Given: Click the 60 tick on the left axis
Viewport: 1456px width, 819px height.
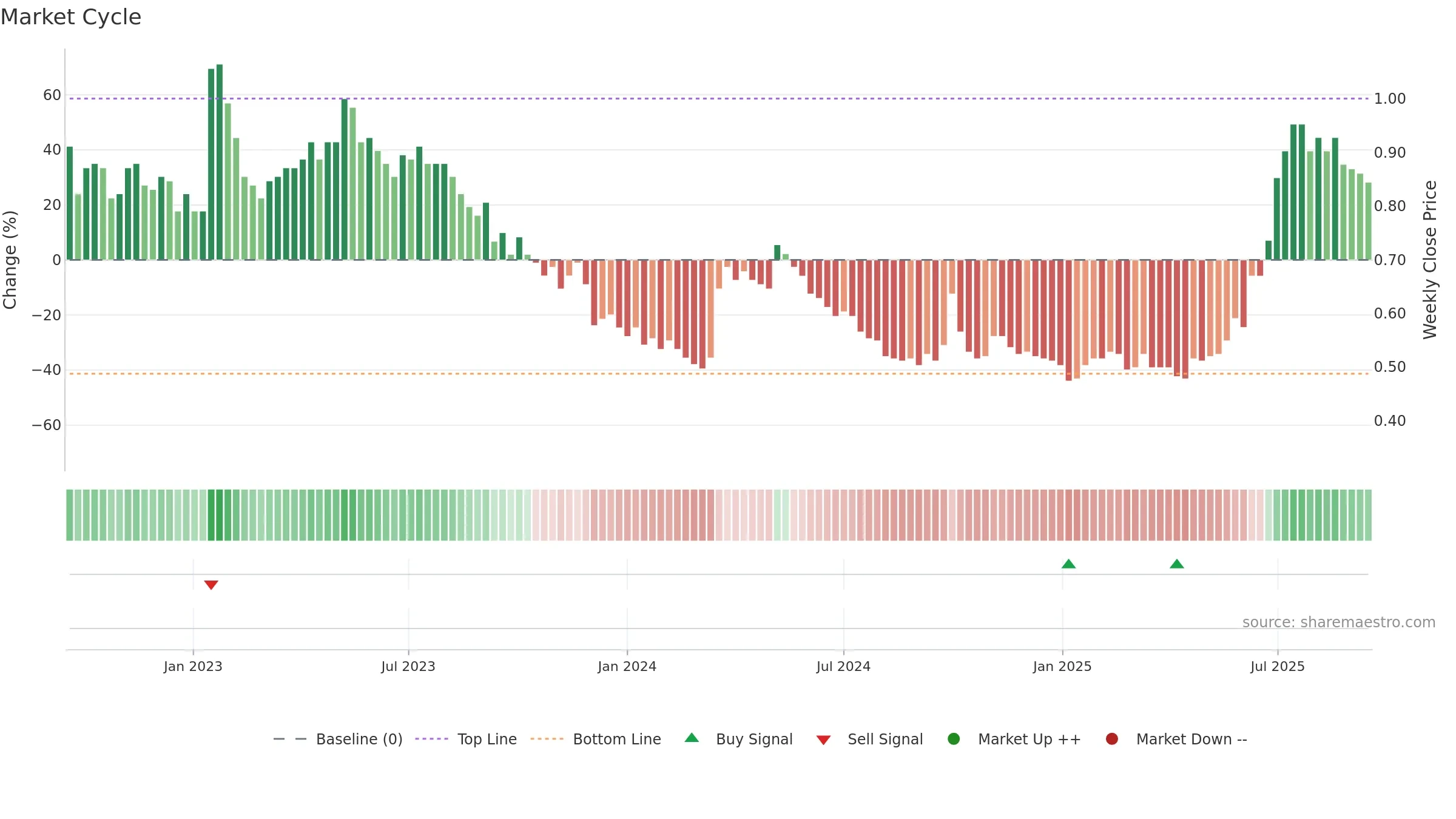Looking at the screenshot, I should 52,95.
